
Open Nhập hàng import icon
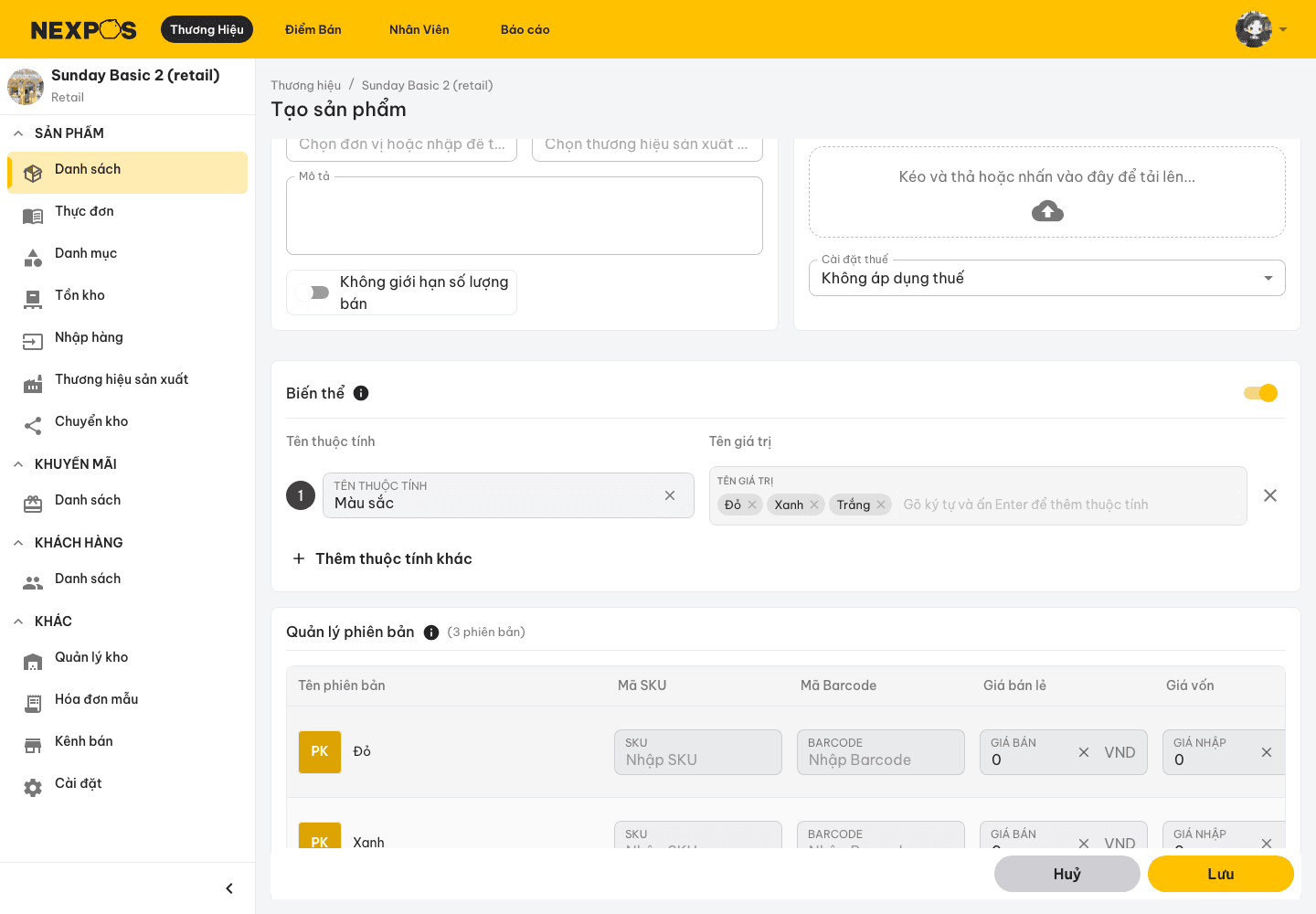(33, 341)
